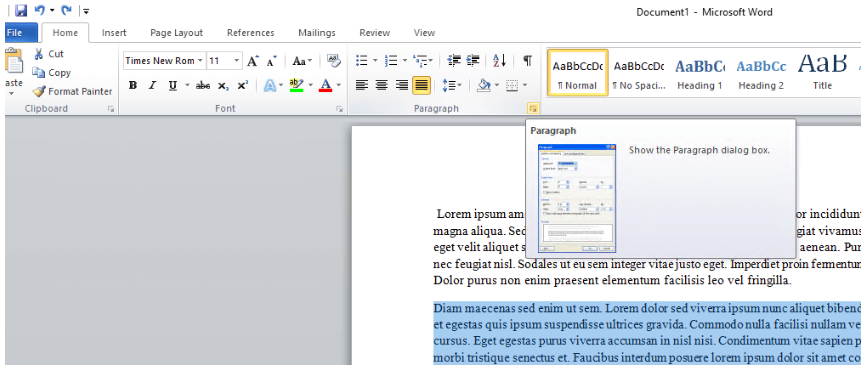This screenshot has width=866, height=368.
Task: Apply the Heading 1 style
Action: pyautogui.click(x=700, y=73)
